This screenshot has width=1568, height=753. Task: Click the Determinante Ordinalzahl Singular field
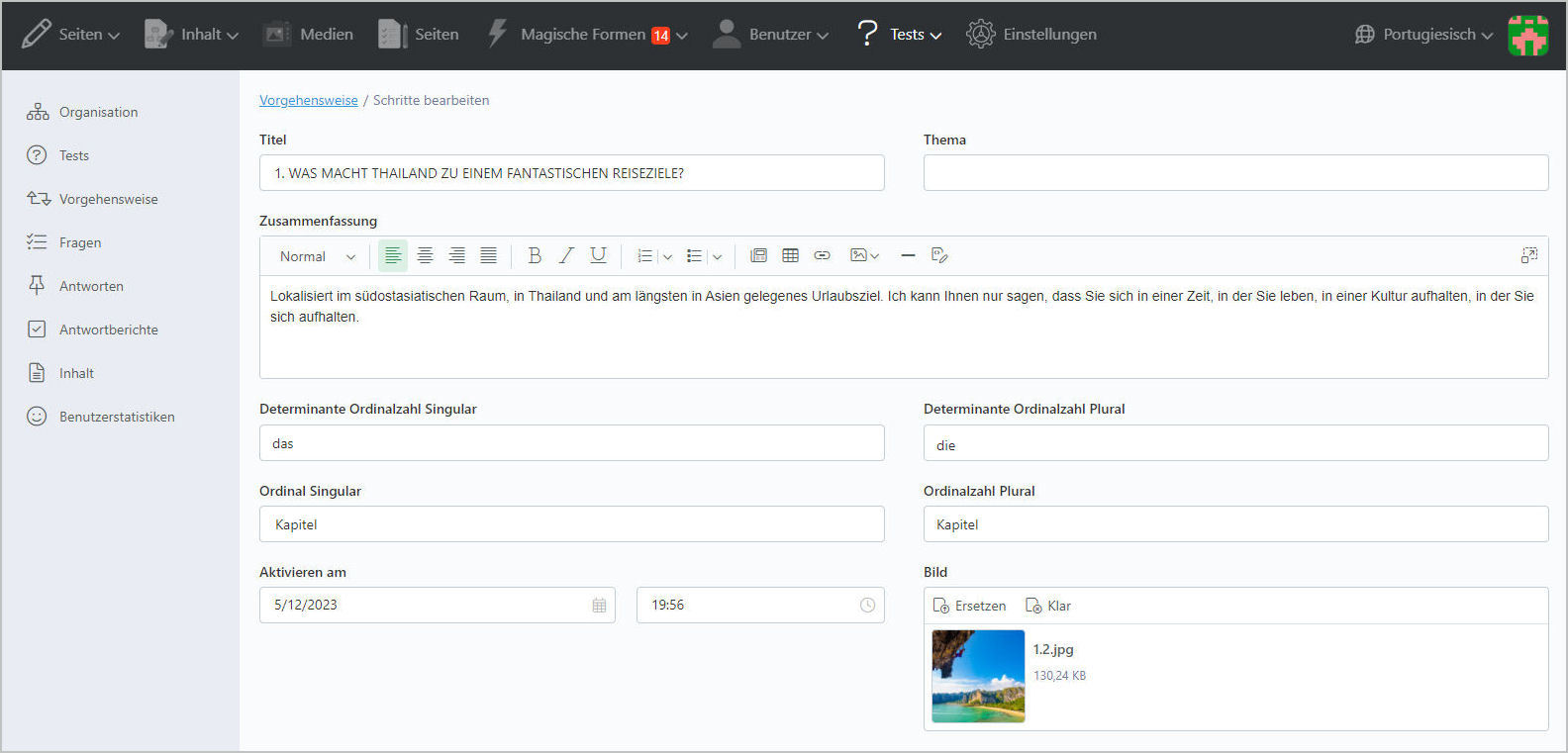pos(572,443)
